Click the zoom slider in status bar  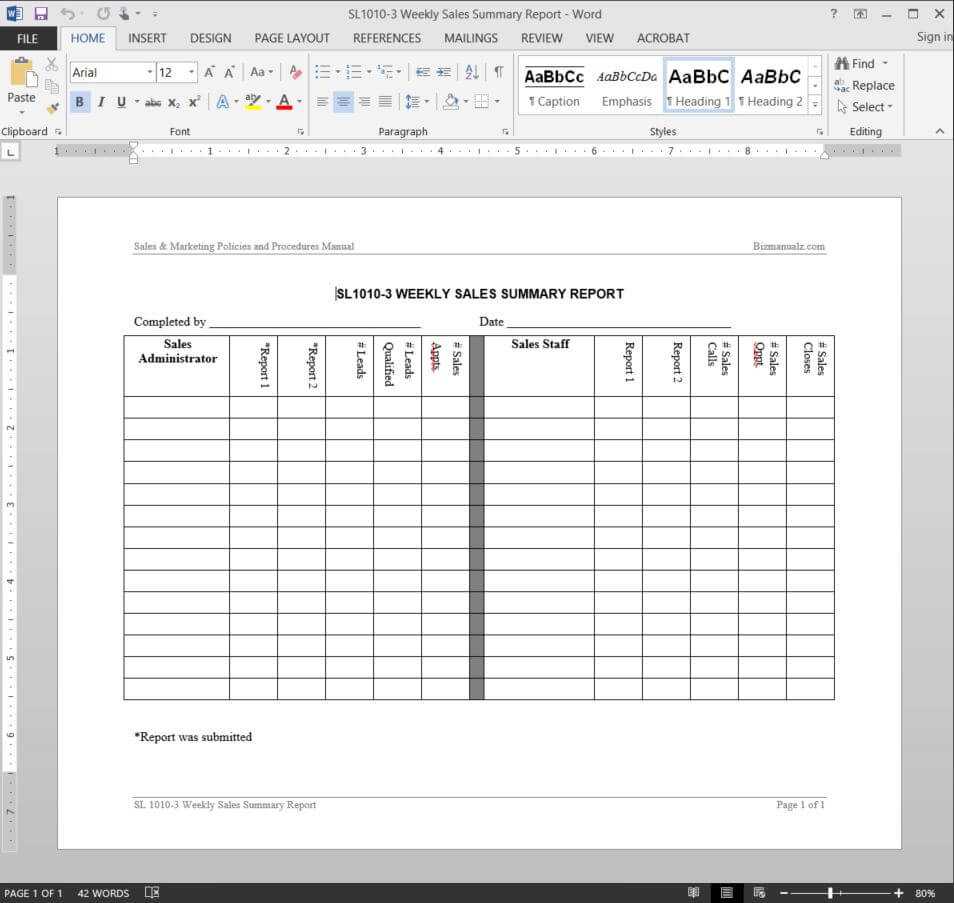[830, 892]
